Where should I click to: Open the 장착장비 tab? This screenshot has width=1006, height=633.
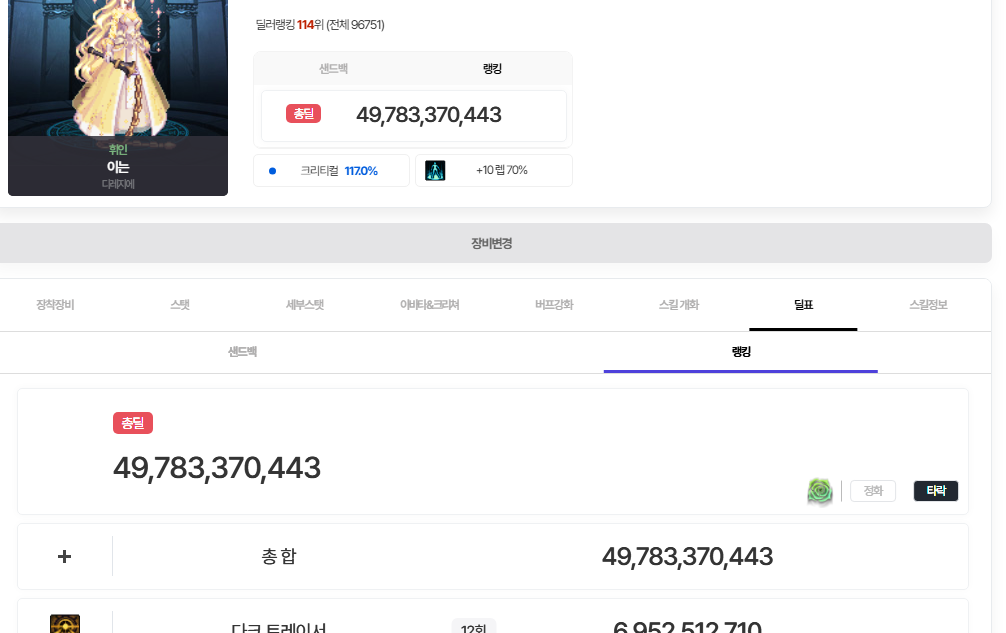(55, 305)
